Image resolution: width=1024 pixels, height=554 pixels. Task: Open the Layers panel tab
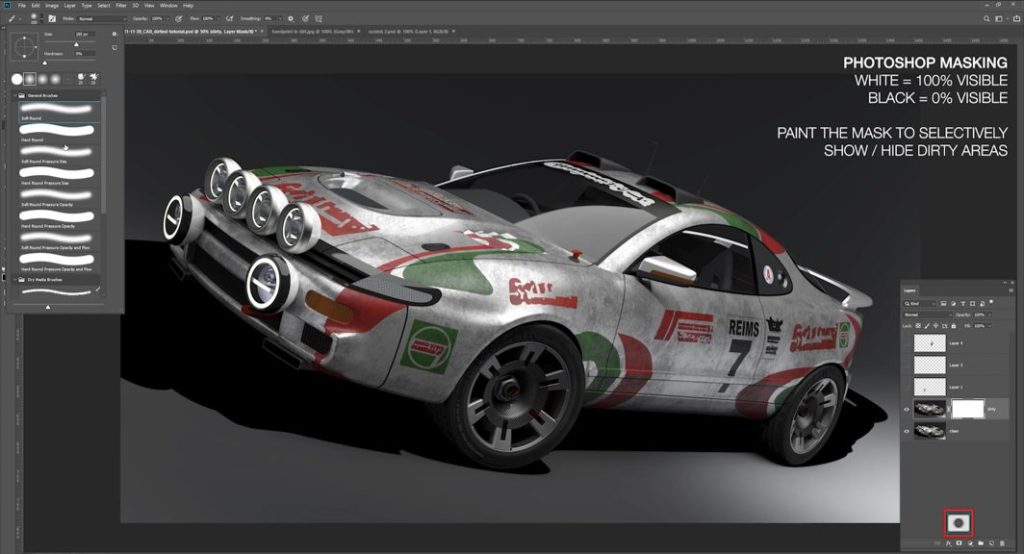910,291
